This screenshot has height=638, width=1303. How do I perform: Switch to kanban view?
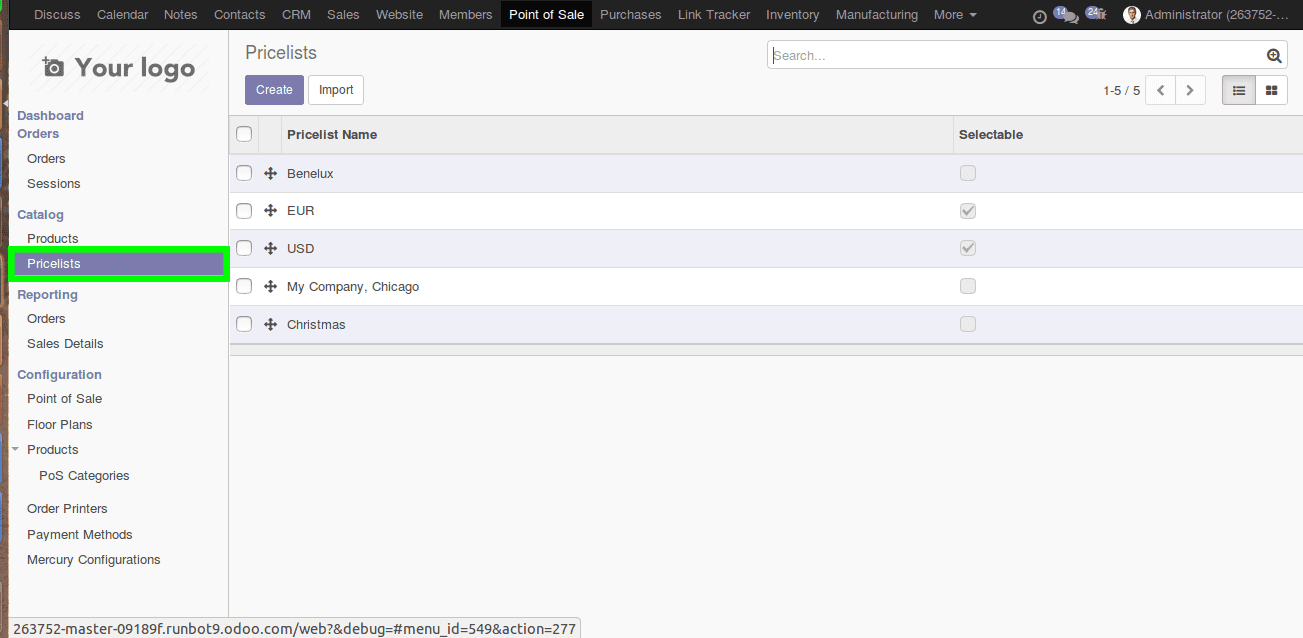coord(1271,90)
